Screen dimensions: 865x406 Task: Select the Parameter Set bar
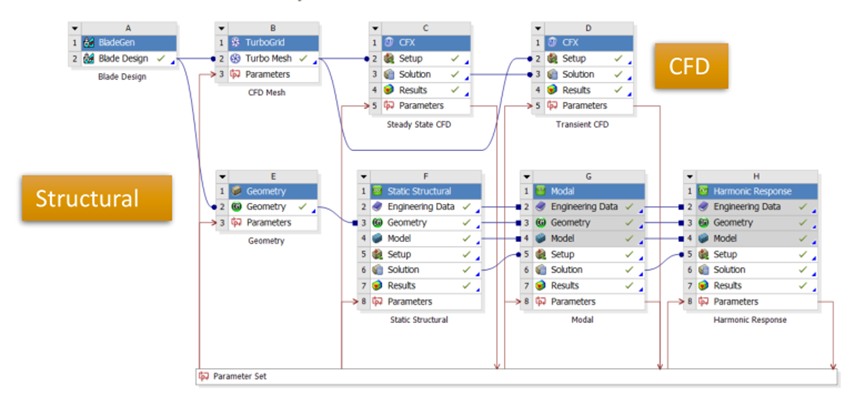click(x=517, y=377)
